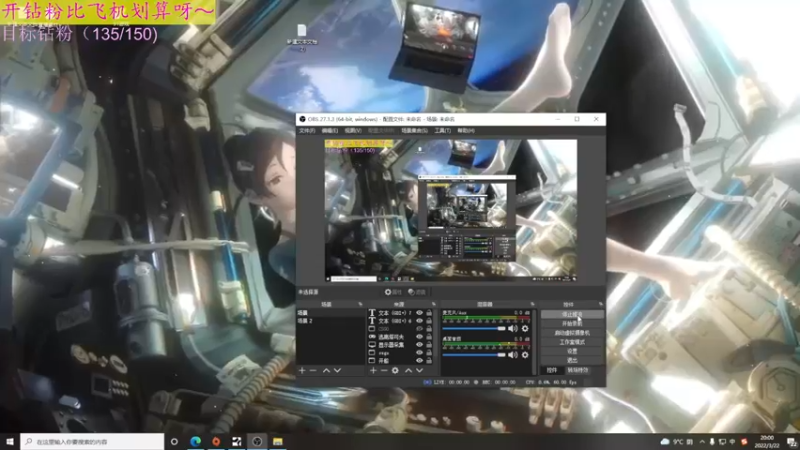The image size is (800, 450).
Task: Open Microsoft Edge from the taskbar
Action: tap(195, 441)
